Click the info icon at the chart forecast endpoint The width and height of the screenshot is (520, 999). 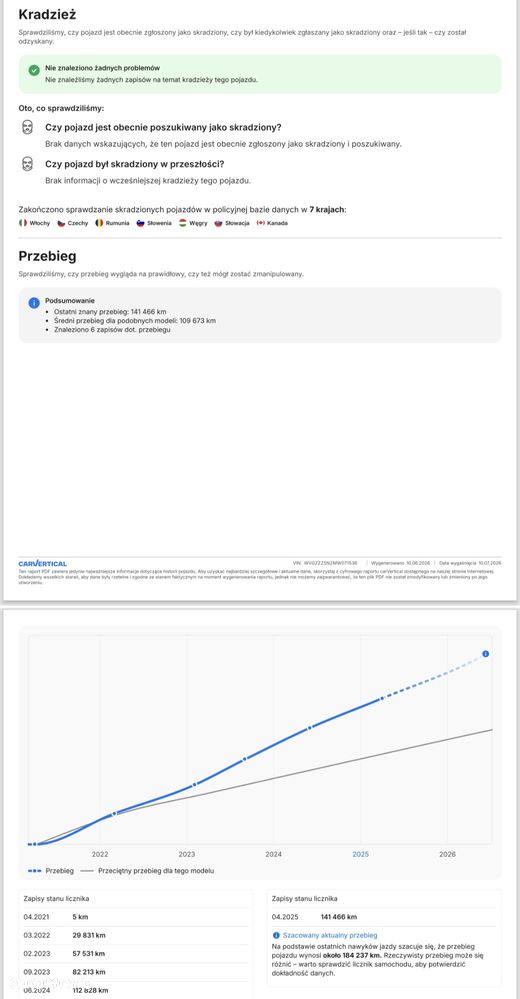pyautogui.click(x=486, y=654)
